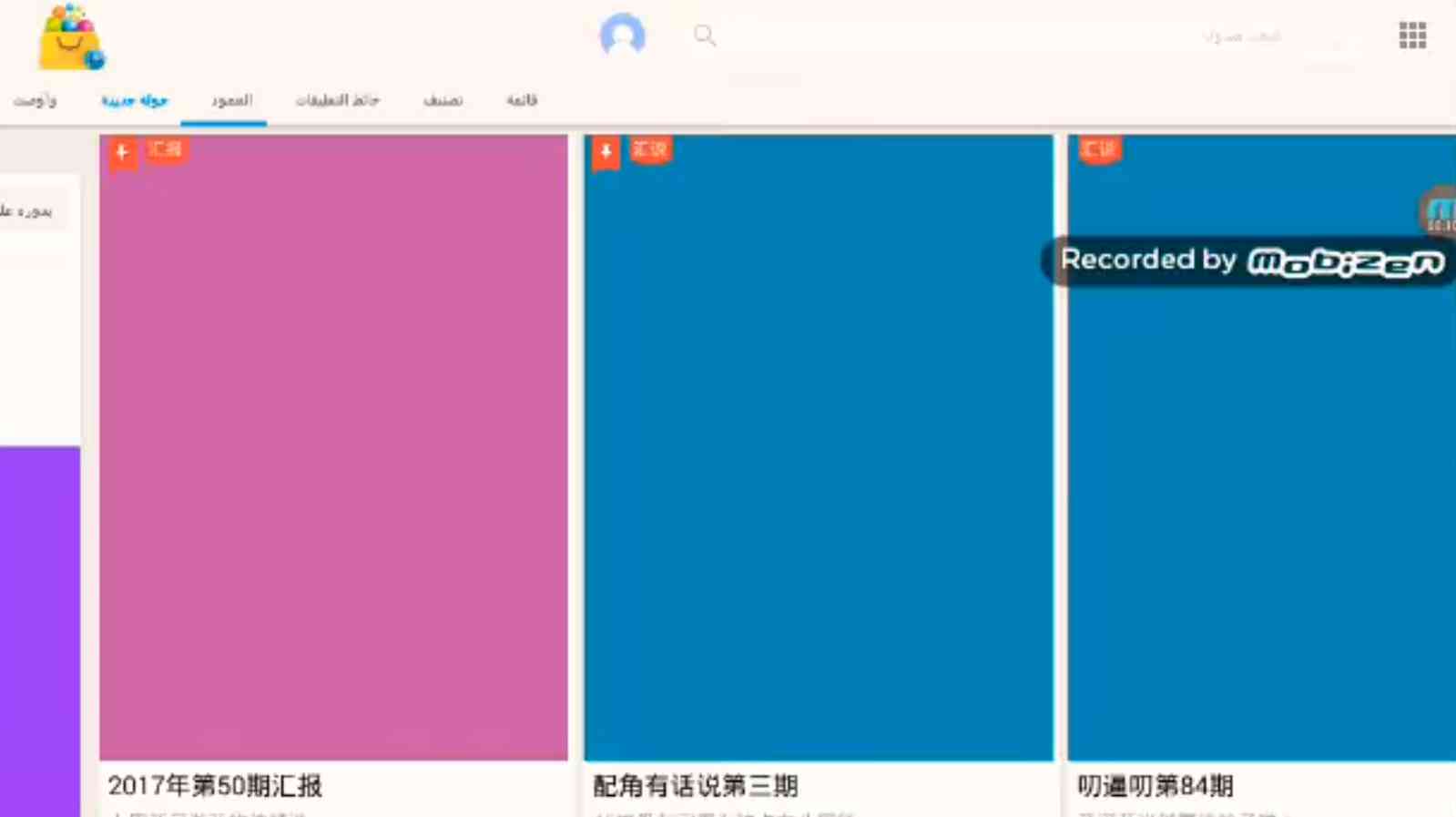Select the تصنيف tab

(x=443, y=100)
